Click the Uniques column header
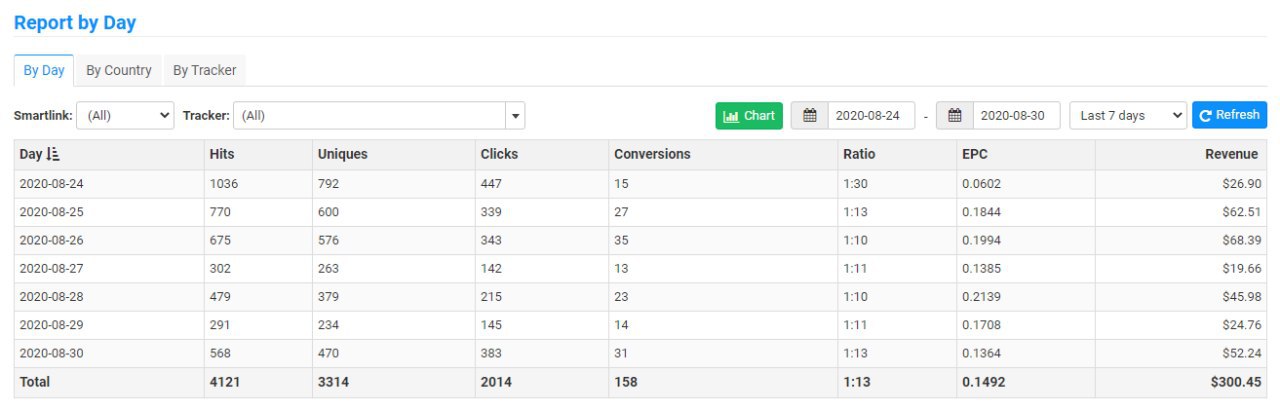The width and height of the screenshot is (1280, 410). click(x=342, y=155)
